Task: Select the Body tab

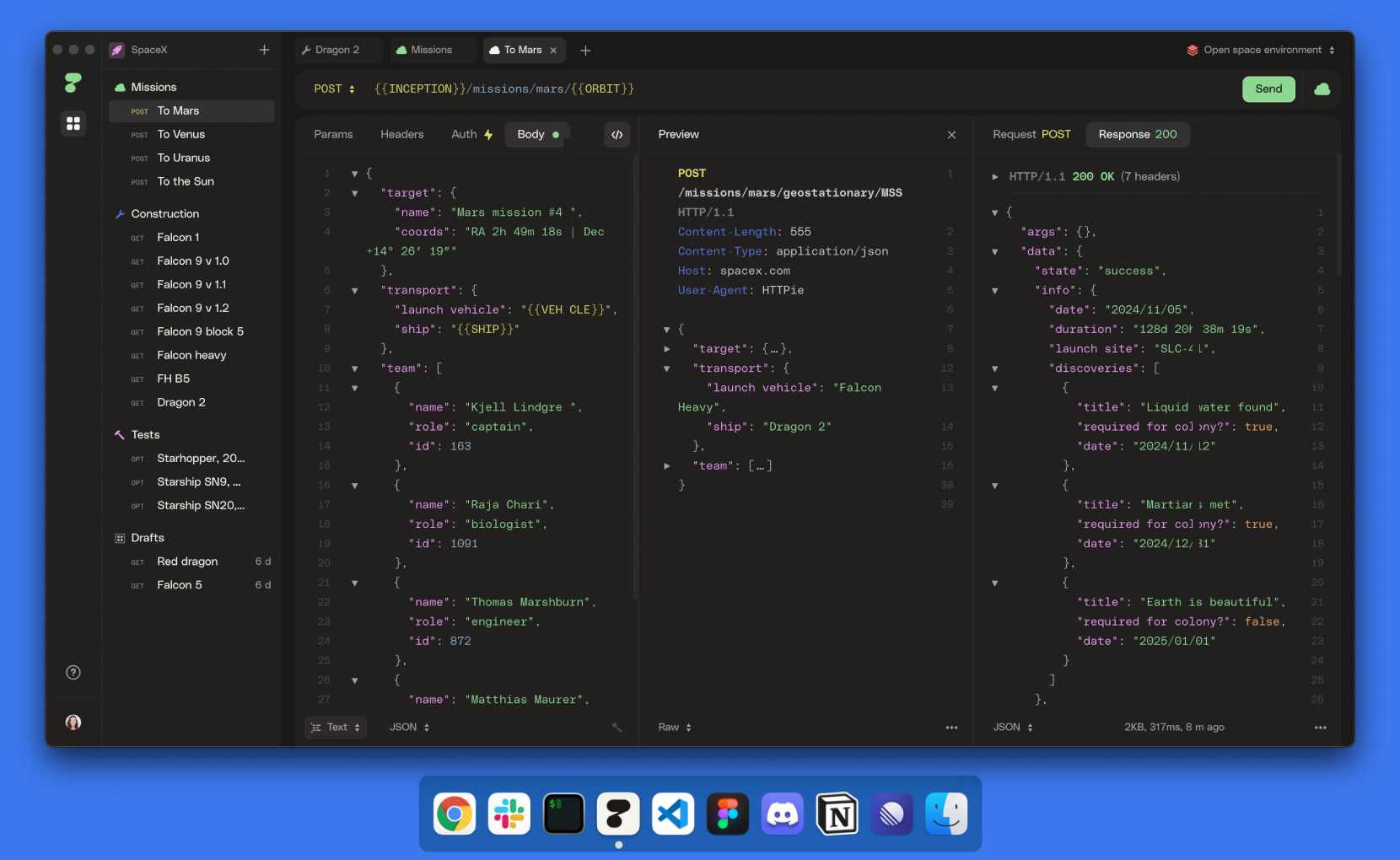Action: [537, 134]
